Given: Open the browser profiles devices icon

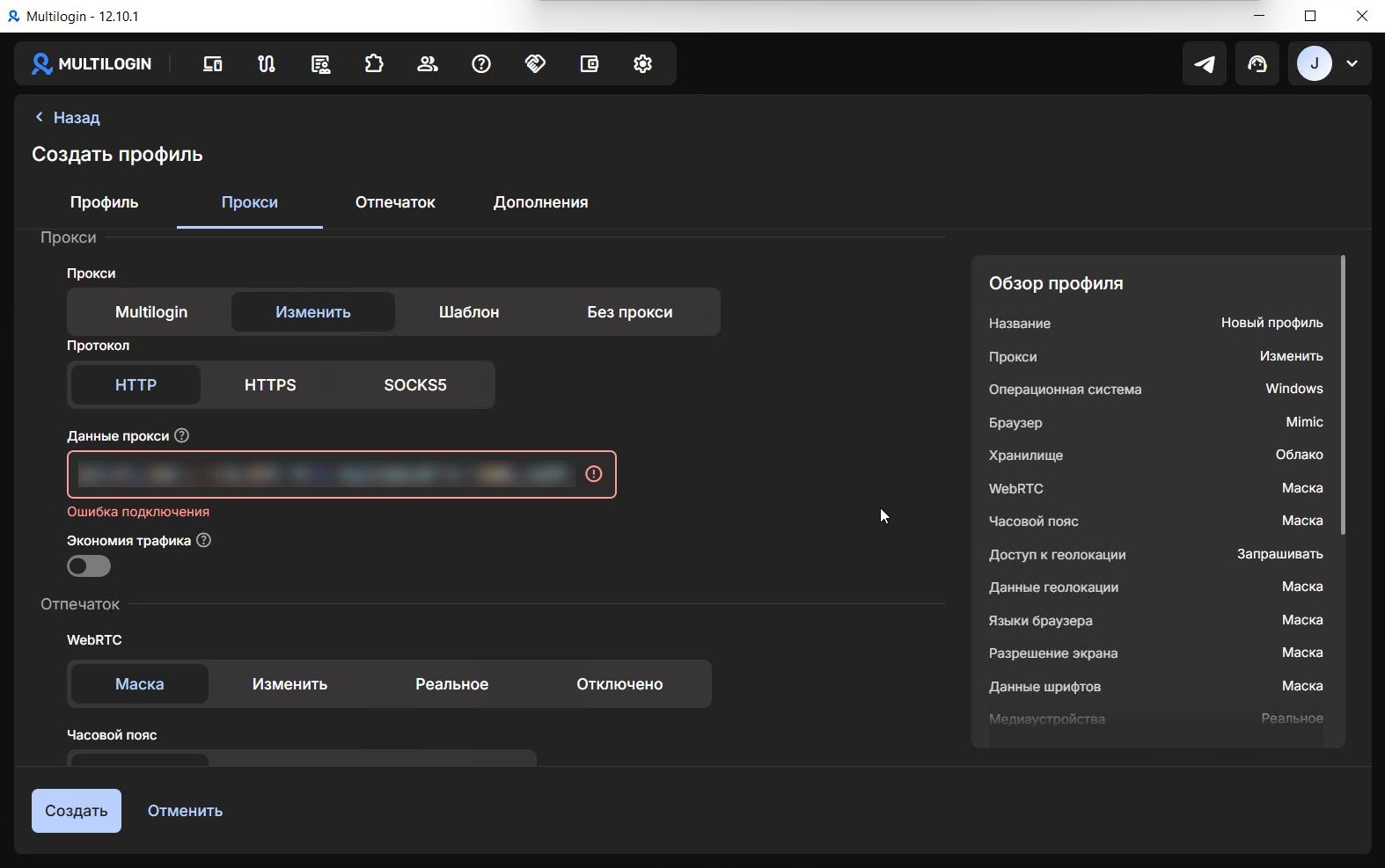Looking at the screenshot, I should [213, 63].
